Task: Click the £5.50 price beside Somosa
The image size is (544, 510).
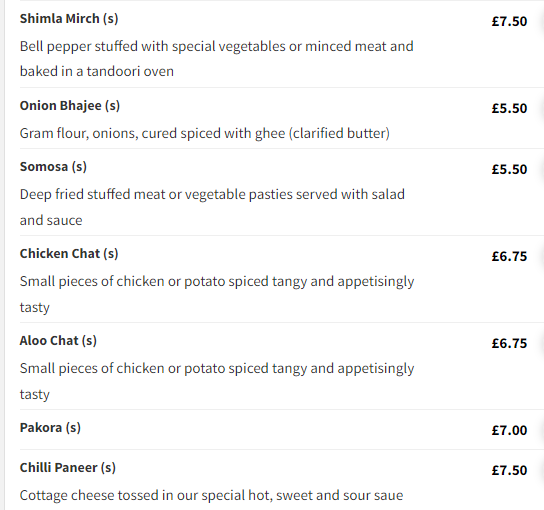Action: tap(509, 170)
